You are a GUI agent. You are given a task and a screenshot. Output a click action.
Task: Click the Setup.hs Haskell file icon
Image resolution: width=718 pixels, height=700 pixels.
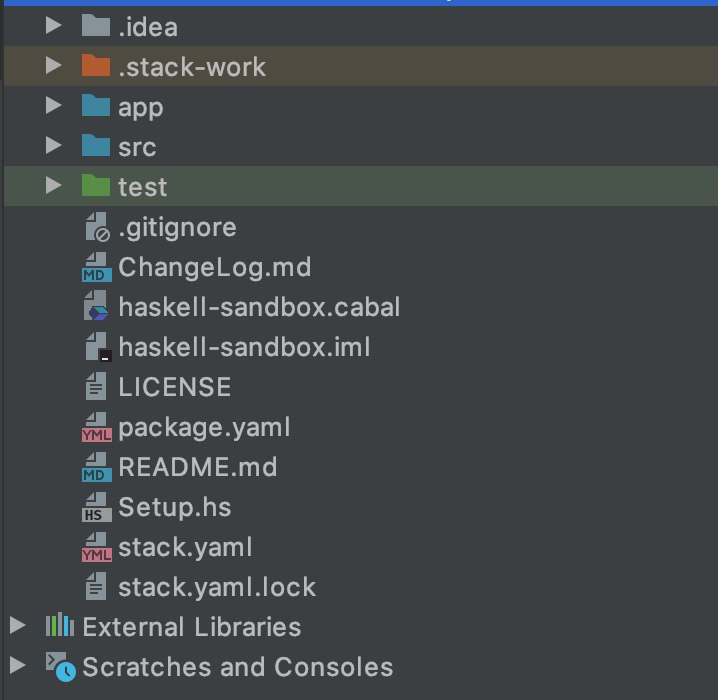(x=96, y=508)
